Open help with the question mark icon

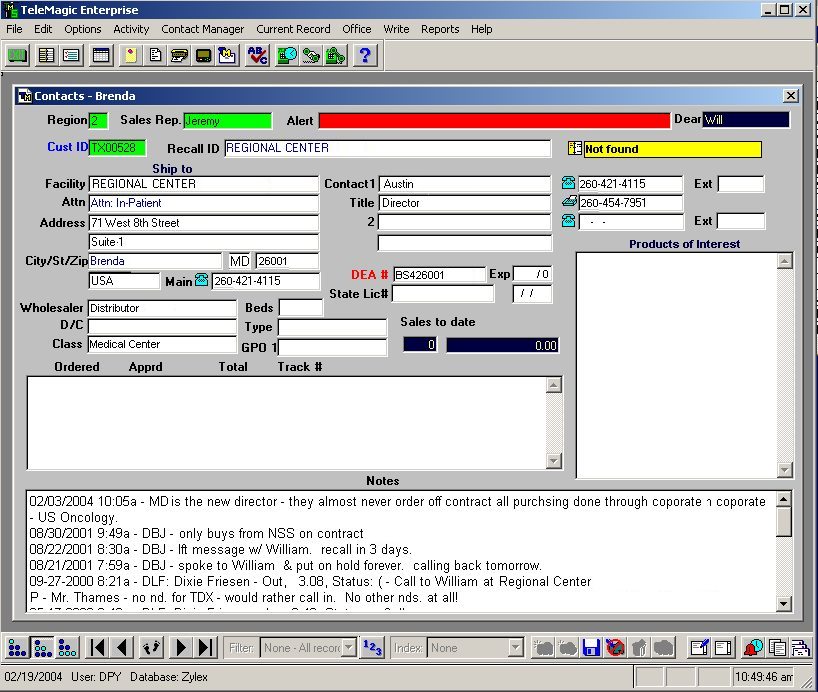pyautogui.click(x=365, y=55)
